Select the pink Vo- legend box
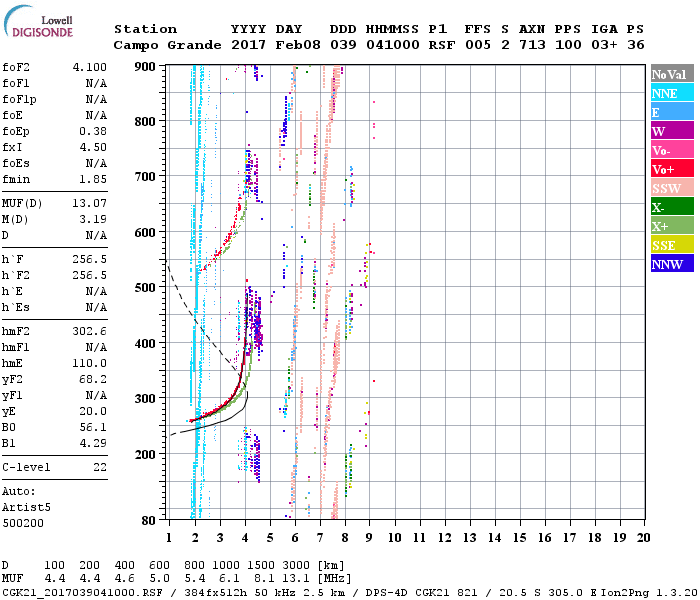This screenshot has width=700, height=600. [670, 150]
